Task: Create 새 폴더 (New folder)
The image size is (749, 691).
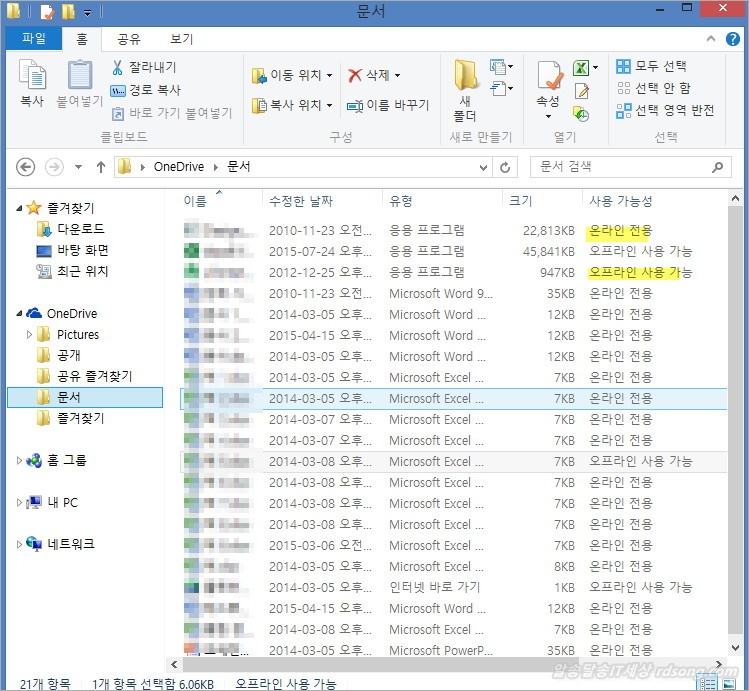Action: click(465, 90)
